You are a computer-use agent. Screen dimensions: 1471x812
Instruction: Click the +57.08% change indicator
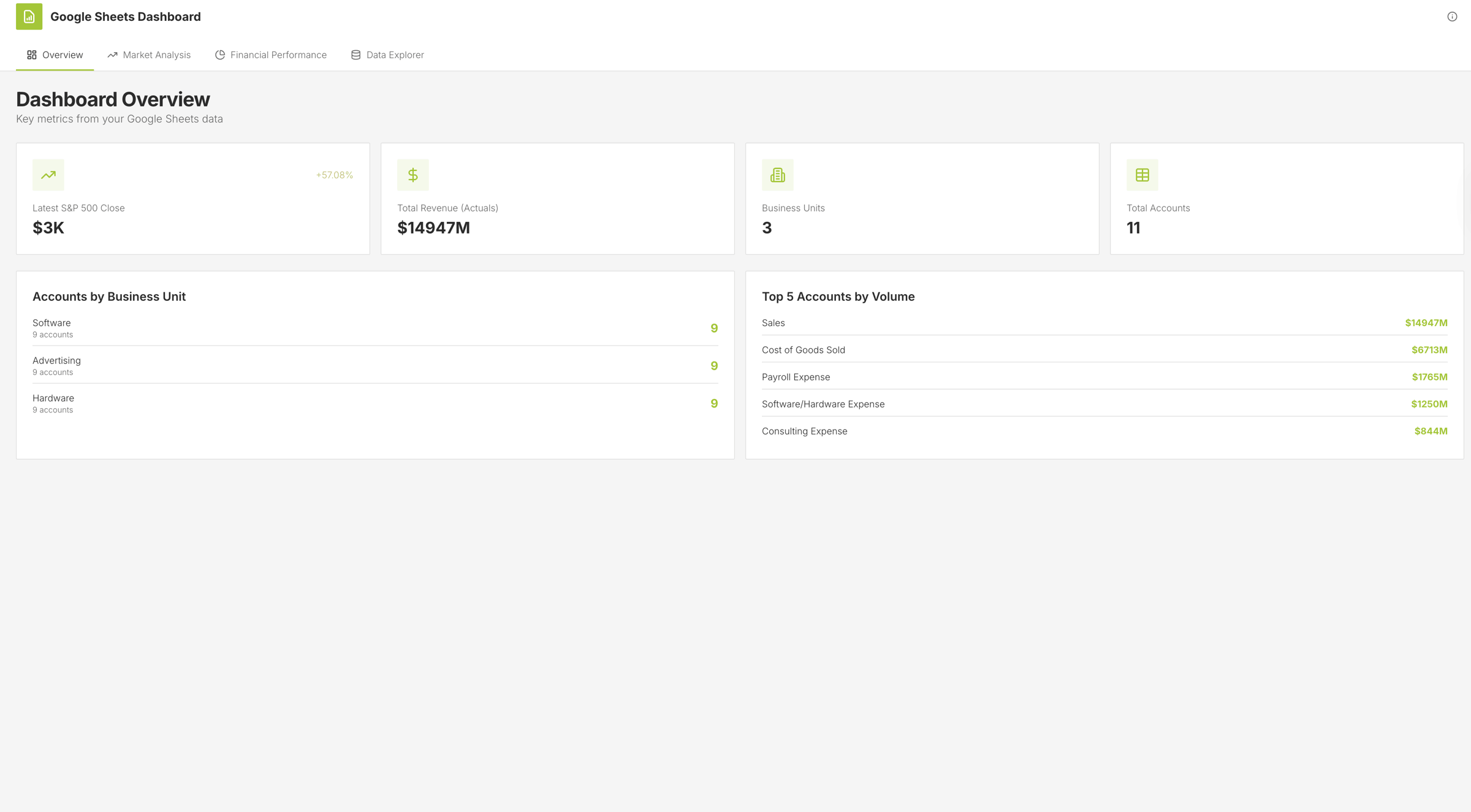click(x=334, y=175)
